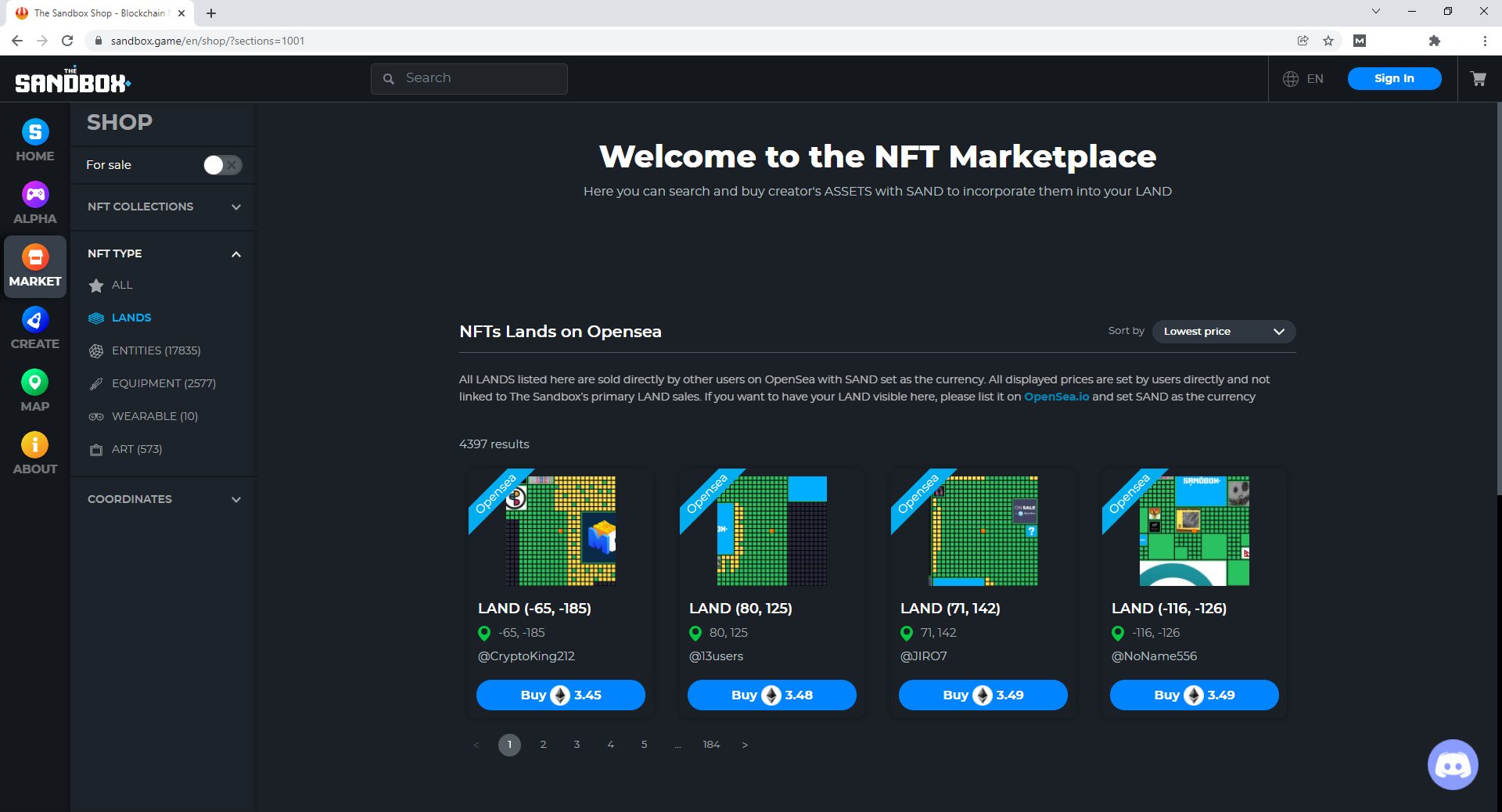The width and height of the screenshot is (1502, 812).
Task: Open the Home section in the sidebar
Action: click(x=35, y=141)
